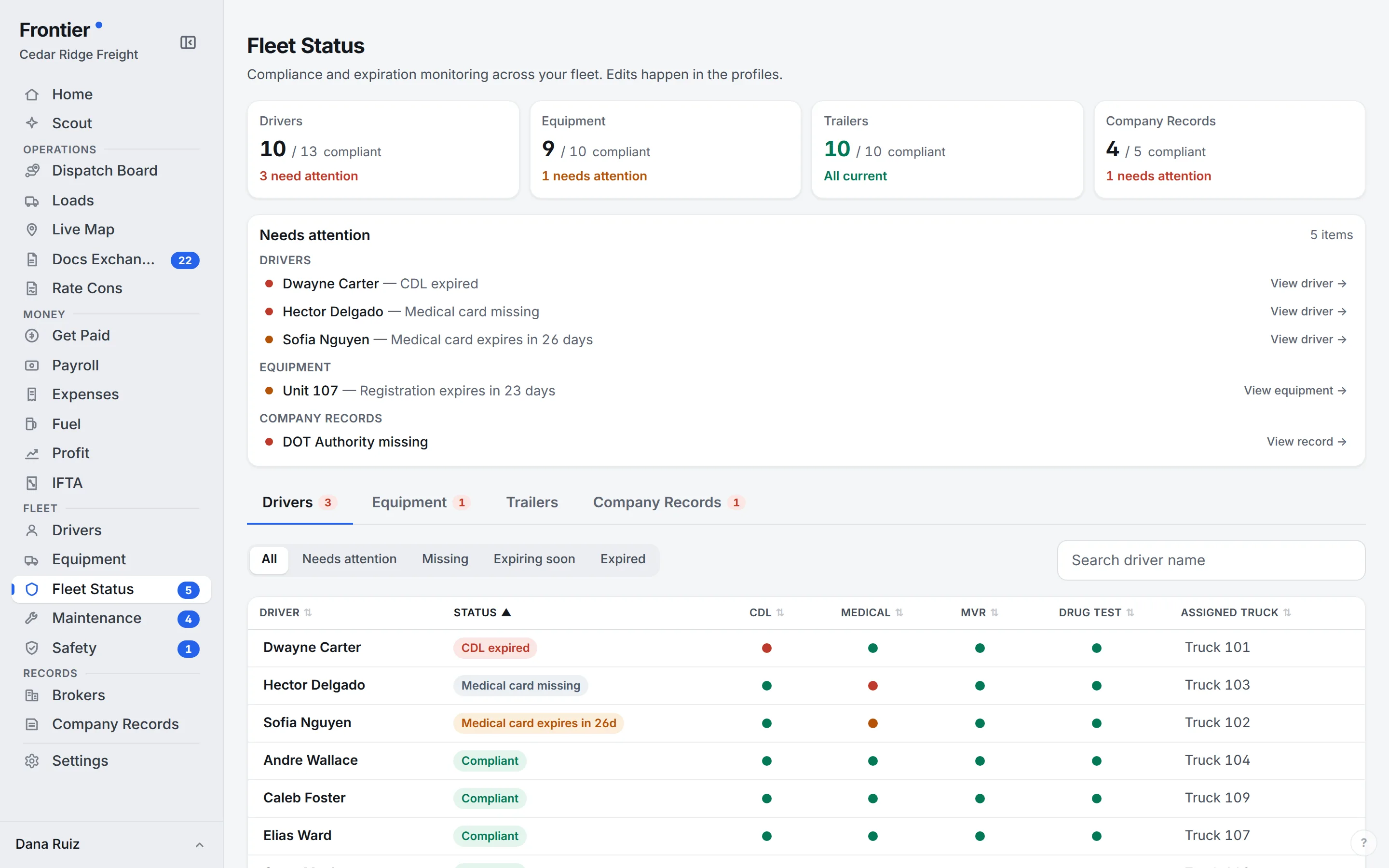
Task: Select the Needs attention filter
Action: tap(349, 559)
